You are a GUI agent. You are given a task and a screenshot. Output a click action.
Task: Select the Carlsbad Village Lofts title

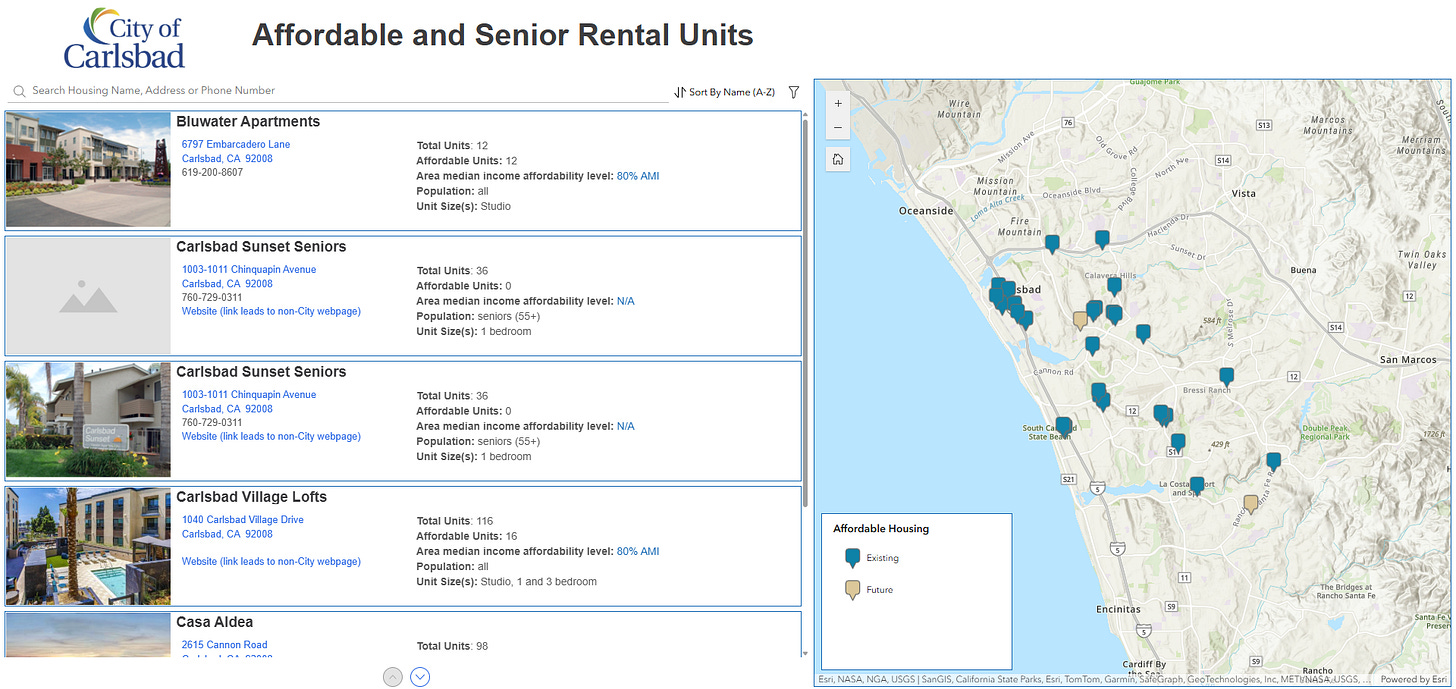tap(251, 497)
